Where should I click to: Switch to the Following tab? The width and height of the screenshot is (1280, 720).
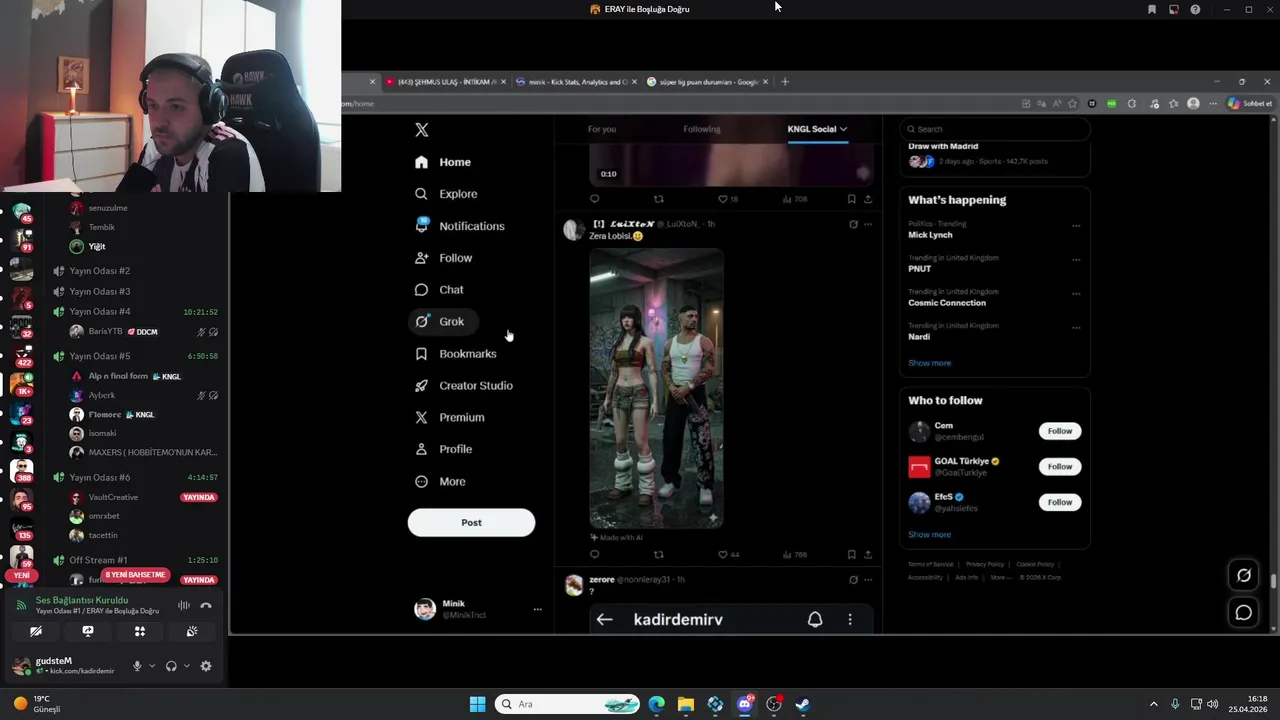coord(701,129)
